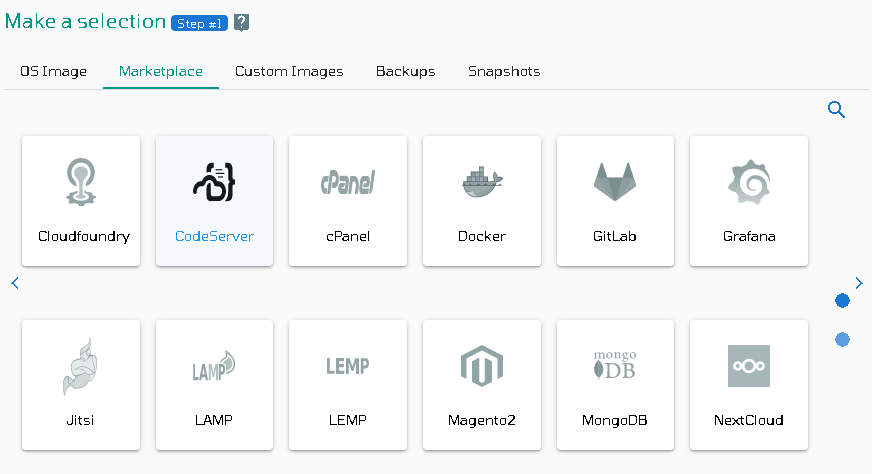Choose the GitLab fox icon
The image size is (872, 474).
pos(615,182)
